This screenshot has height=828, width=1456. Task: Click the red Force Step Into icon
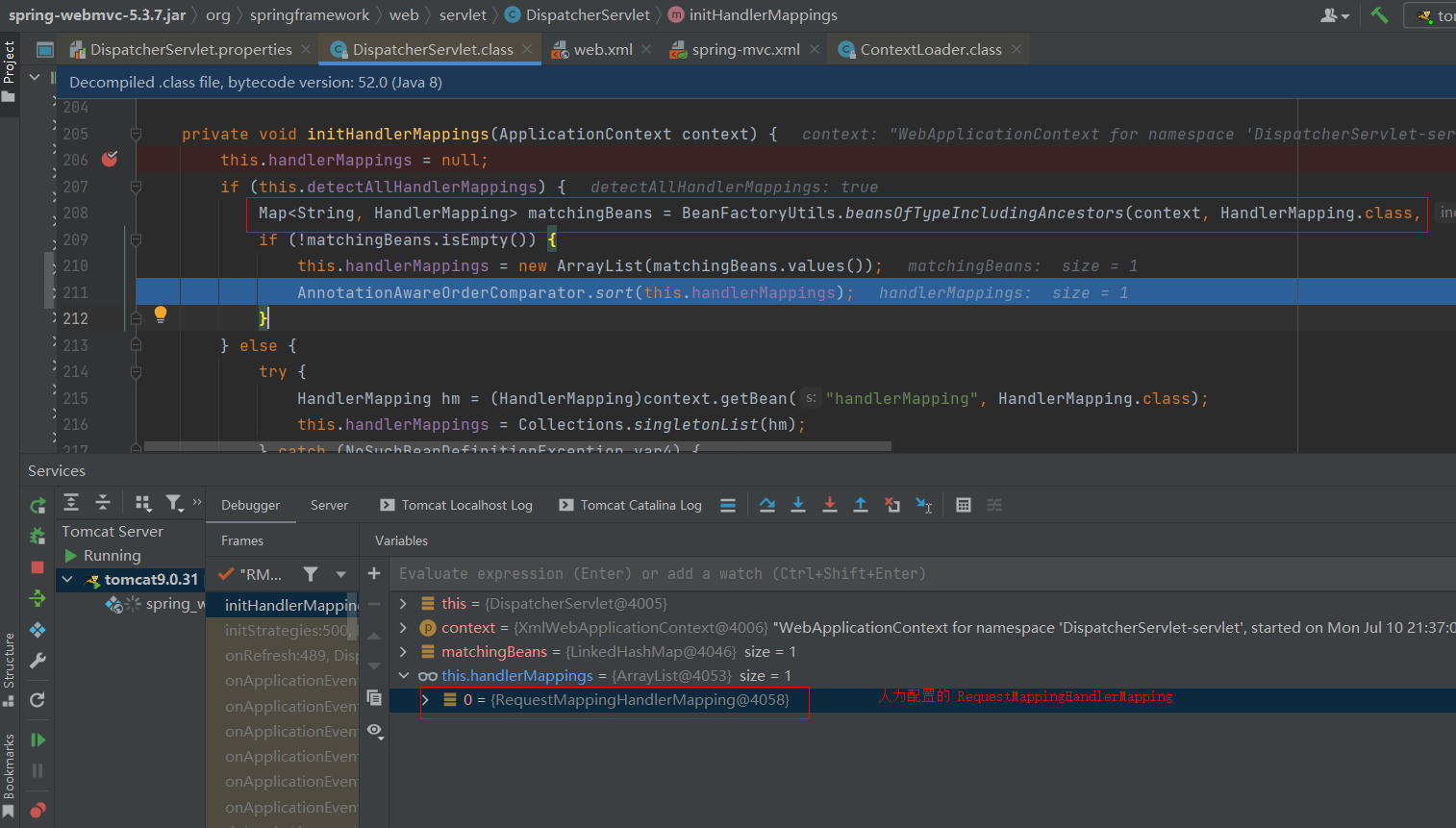[x=830, y=505]
